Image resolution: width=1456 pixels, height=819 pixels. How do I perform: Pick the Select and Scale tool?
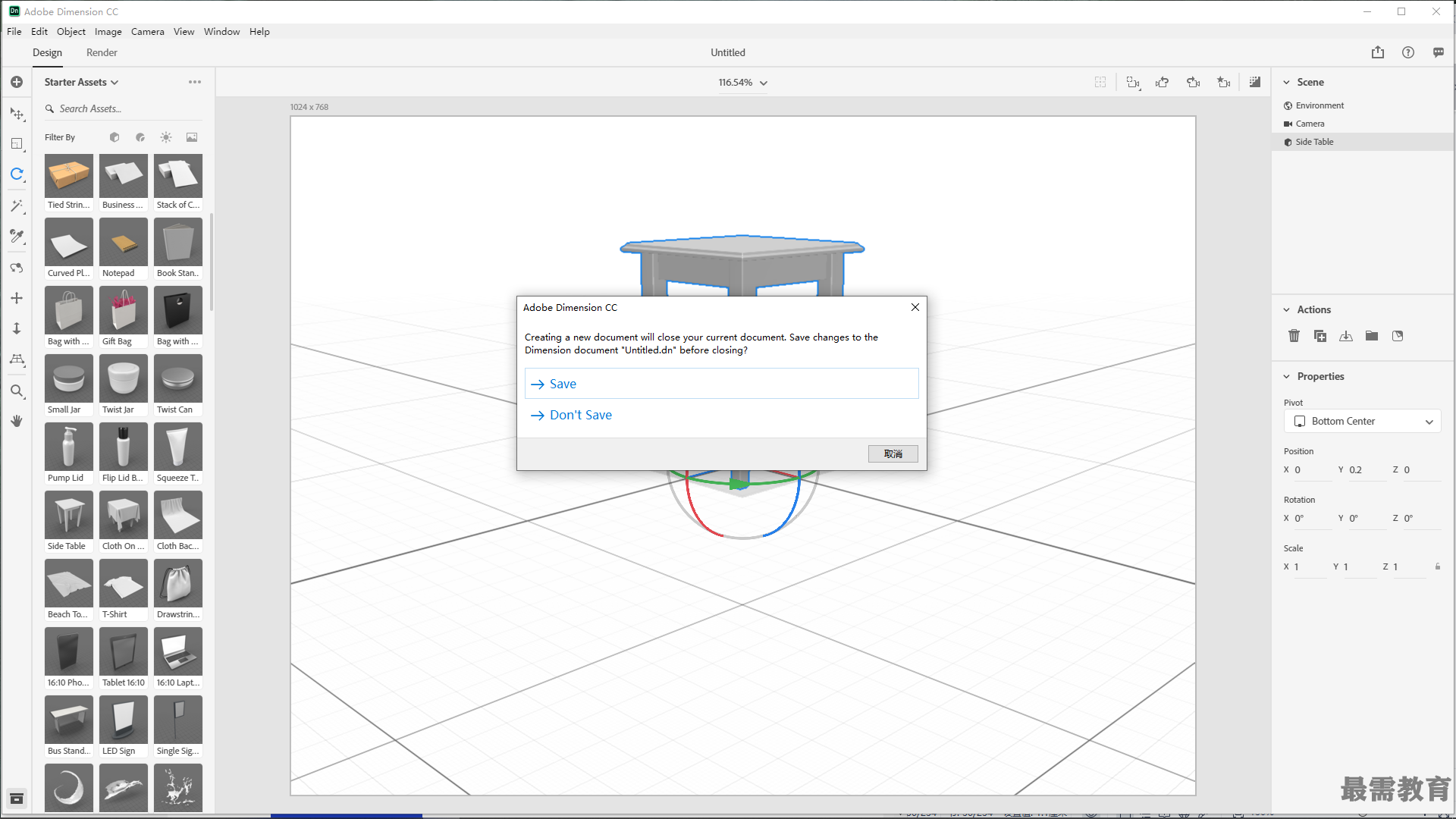pyautogui.click(x=17, y=144)
